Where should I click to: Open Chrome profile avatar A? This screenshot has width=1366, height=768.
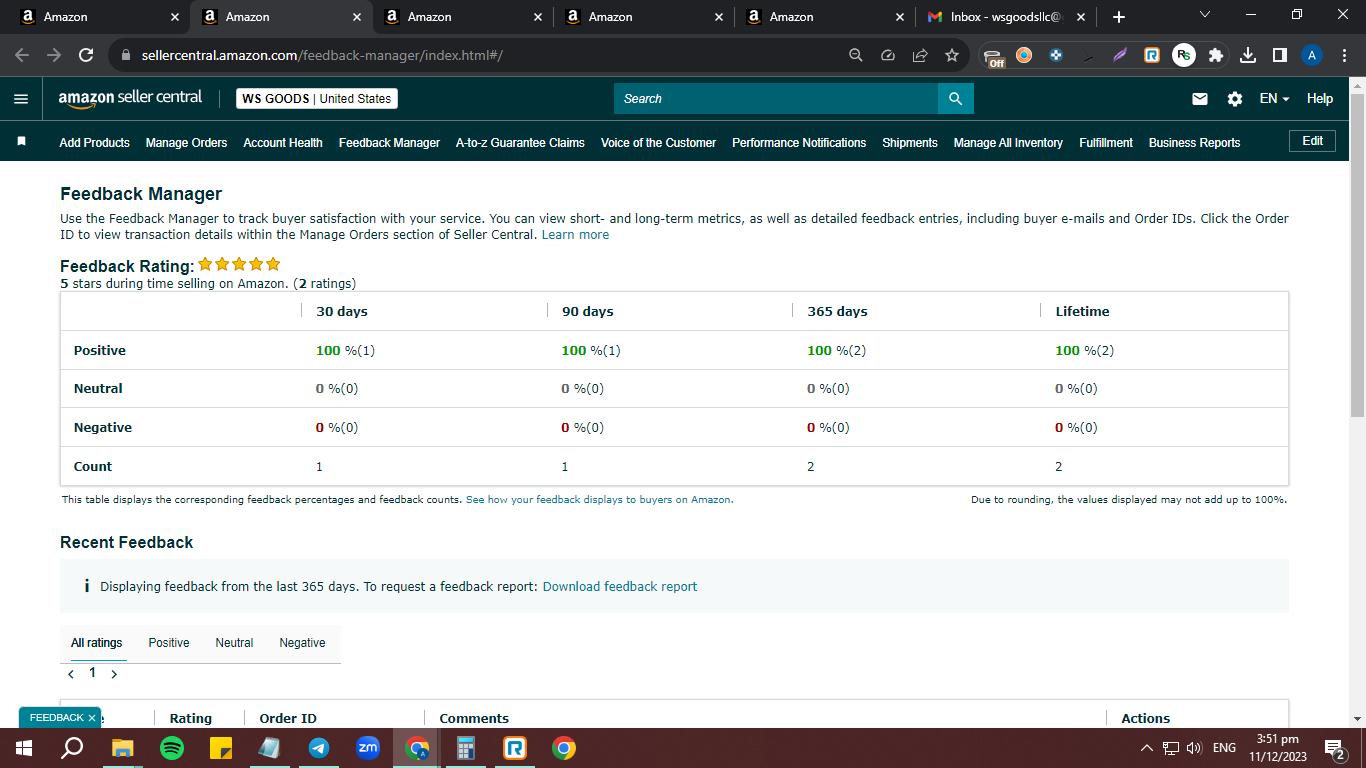[x=1312, y=55]
